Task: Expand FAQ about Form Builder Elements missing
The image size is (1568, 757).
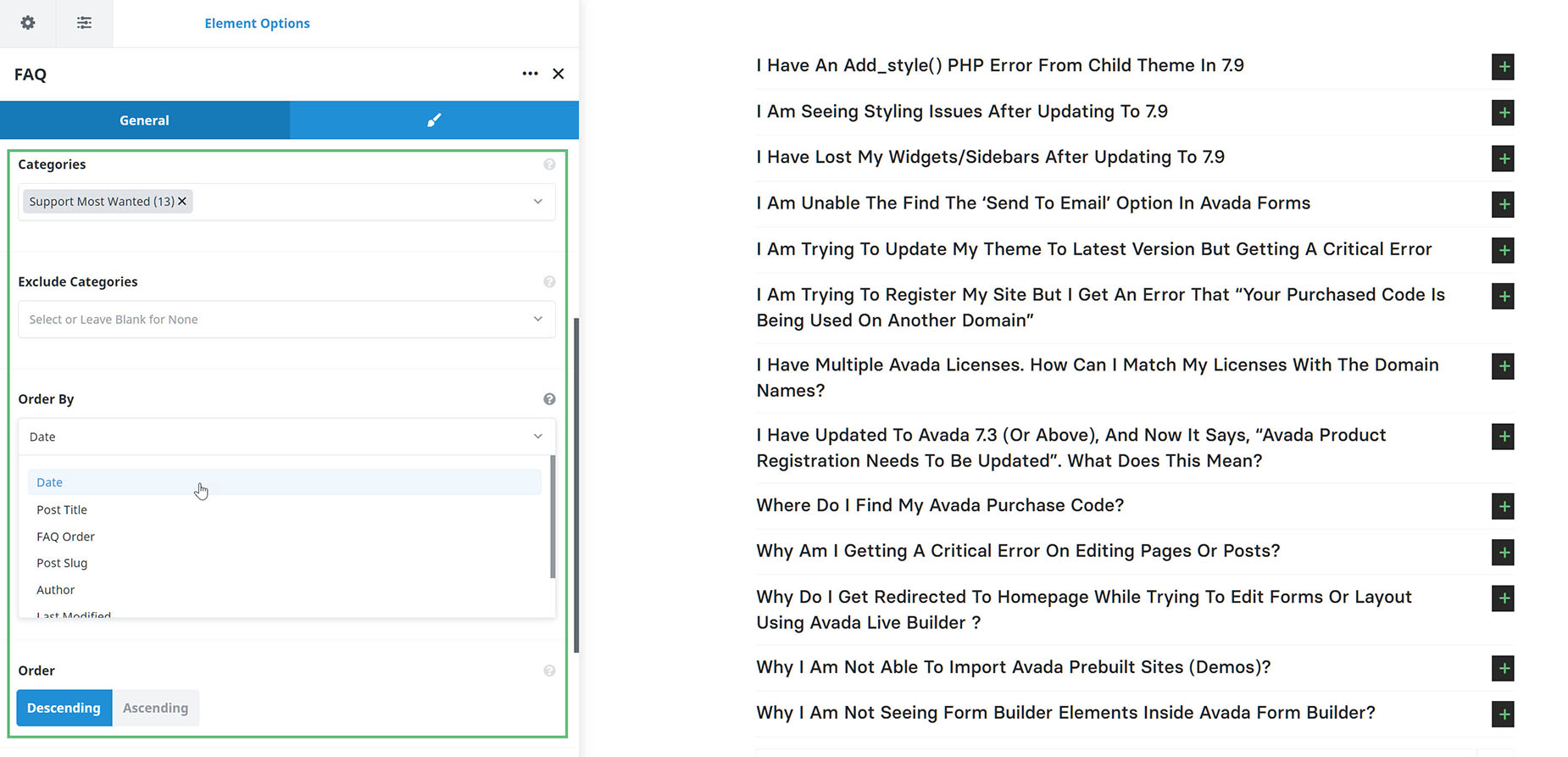Action: pyautogui.click(x=1503, y=714)
